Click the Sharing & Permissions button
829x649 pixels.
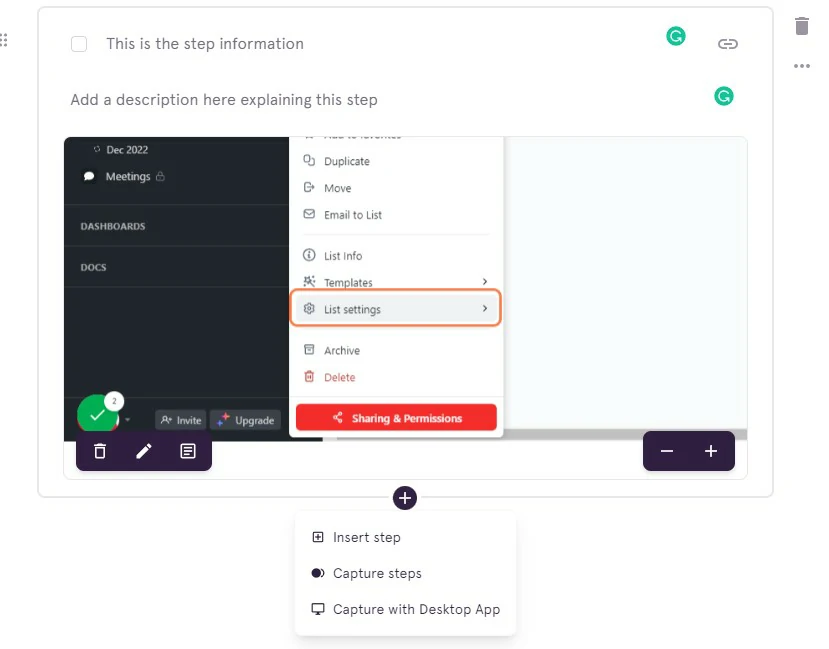[x=396, y=418]
